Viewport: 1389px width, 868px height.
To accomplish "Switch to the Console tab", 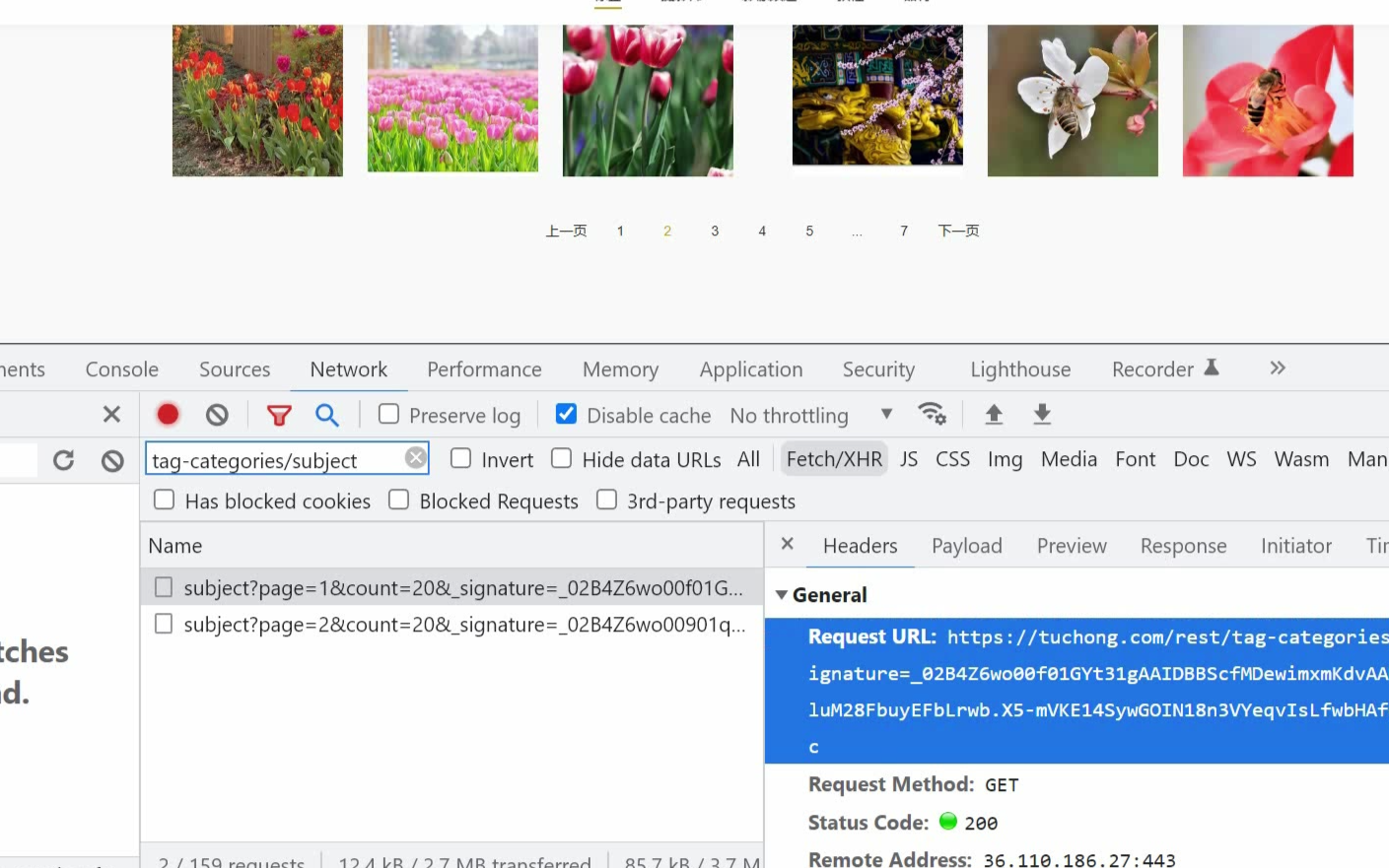I will pos(121,369).
